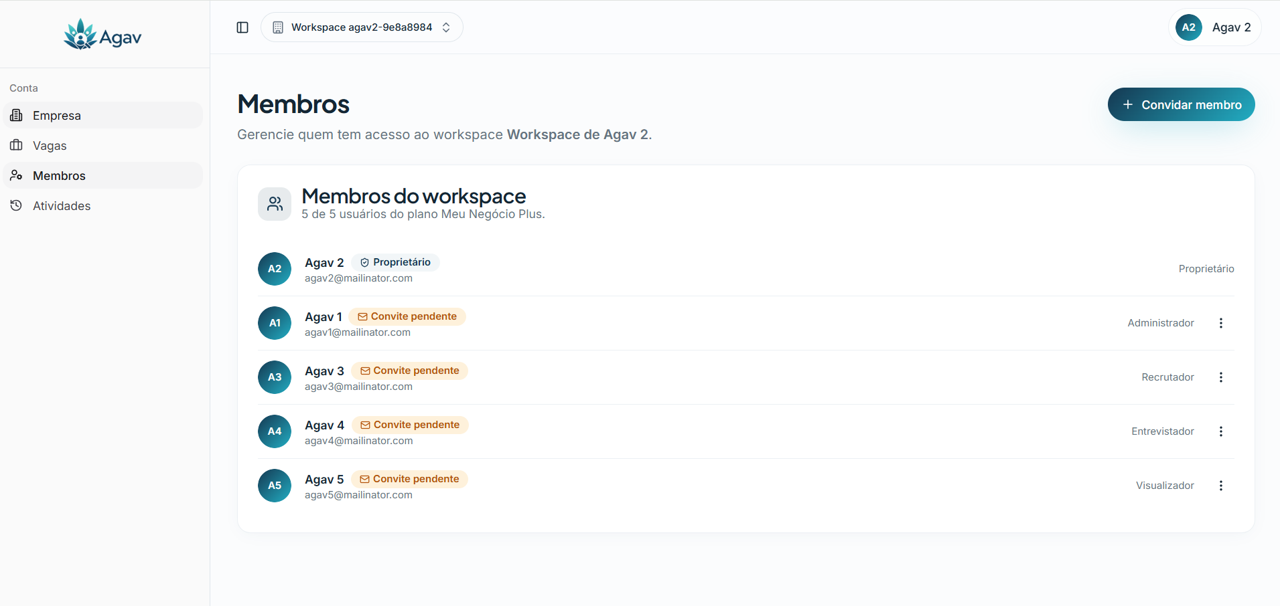Image resolution: width=1280 pixels, height=606 pixels.
Task: Click the A5 member avatar
Action: 274,485
